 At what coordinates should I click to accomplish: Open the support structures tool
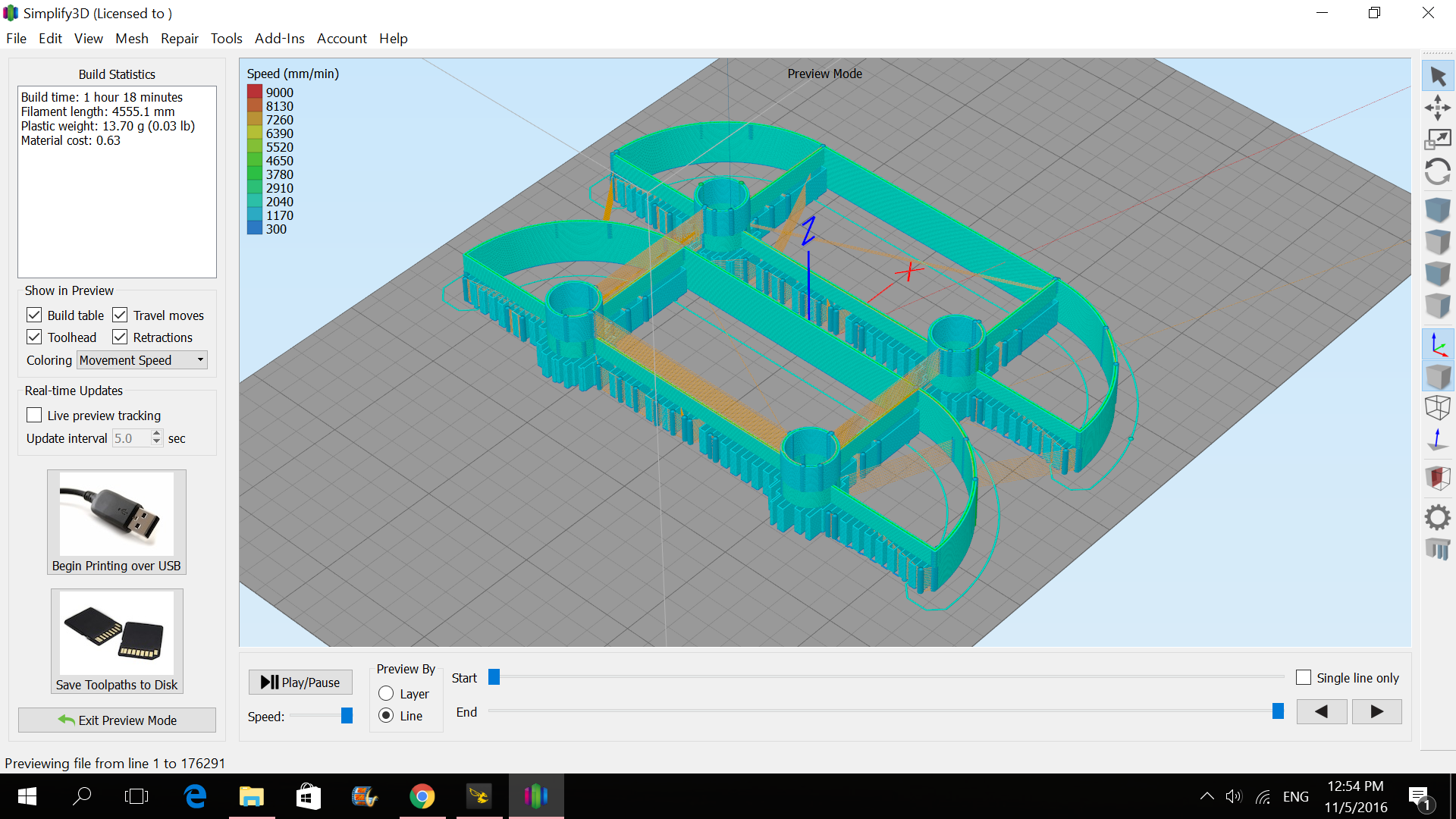coord(1438,549)
